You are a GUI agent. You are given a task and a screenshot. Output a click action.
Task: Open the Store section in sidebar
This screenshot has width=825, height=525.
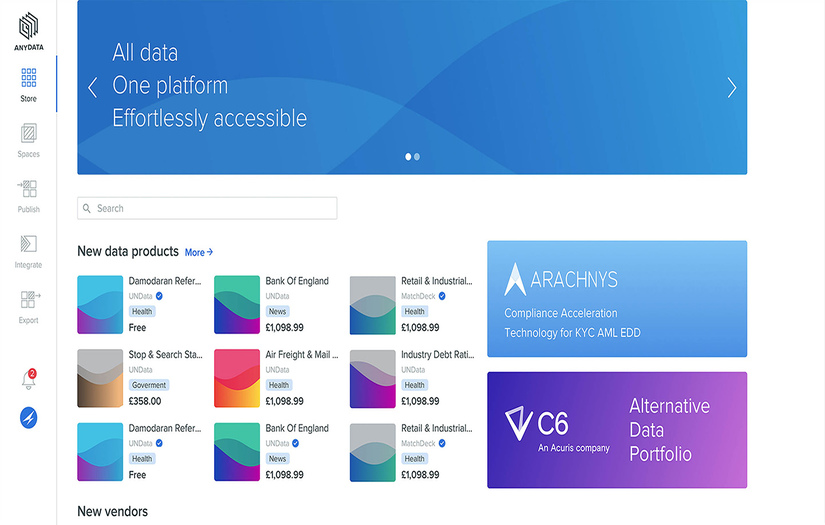tap(28, 84)
